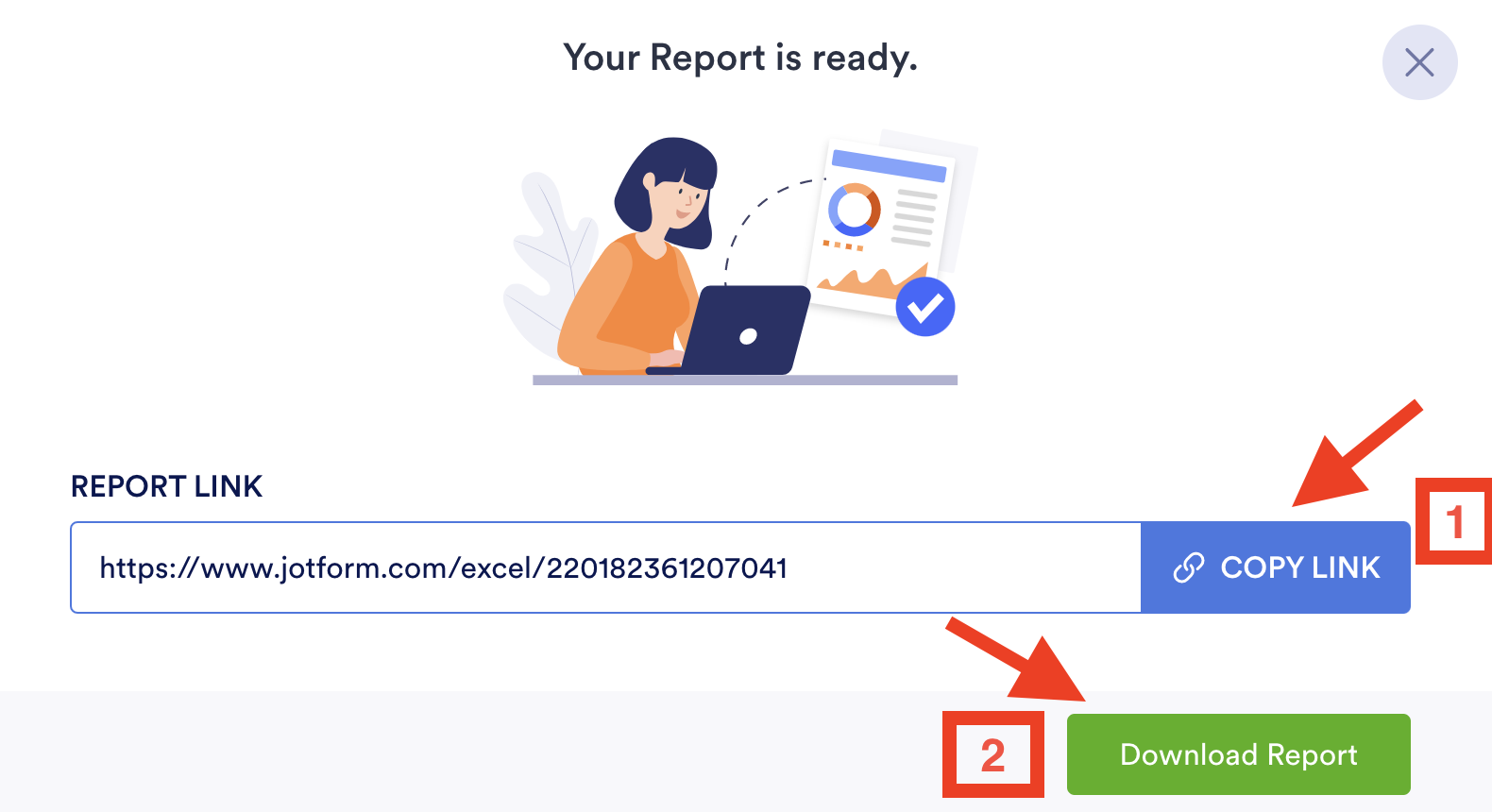The image size is (1492, 812).
Task: Click the orange area chart on the document
Action: (x=871, y=280)
